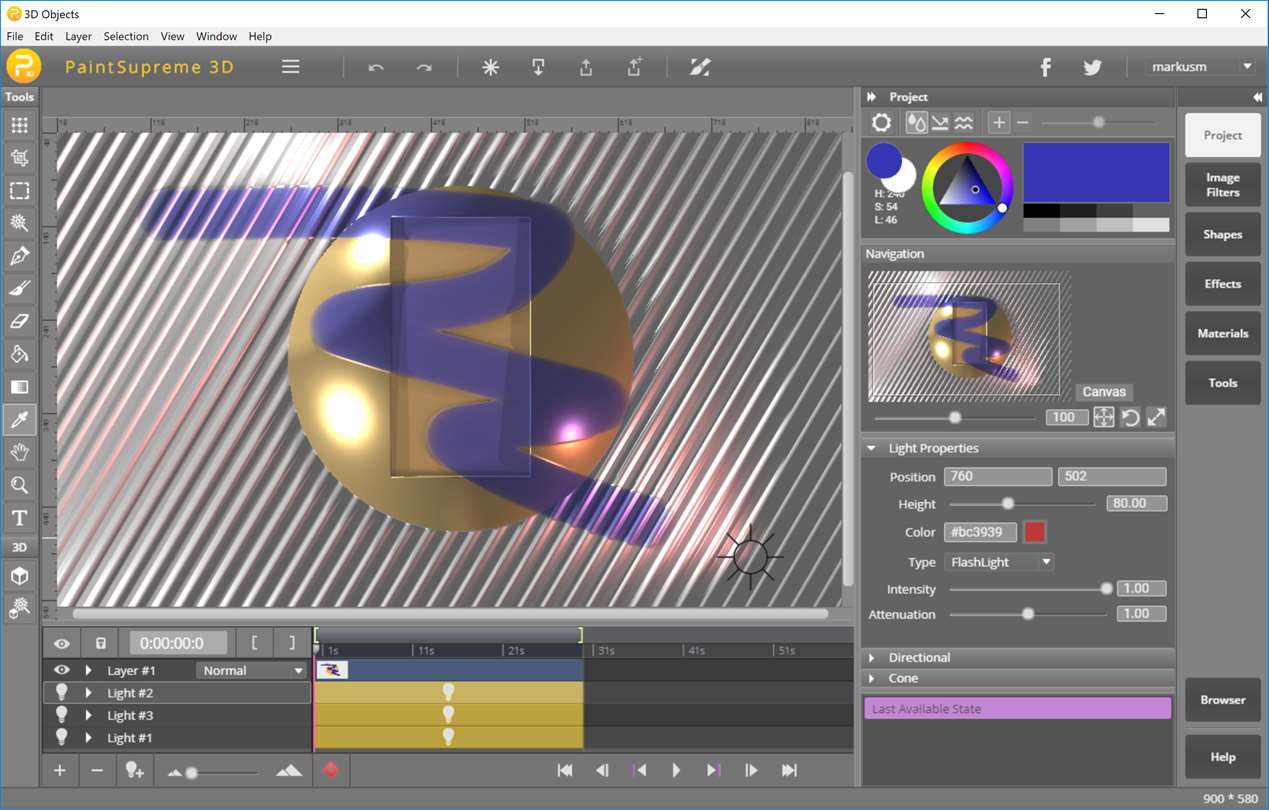Viewport: 1269px width, 810px height.
Task: Select the Paint Bucket fill tool
Action: click(x=19, y=354)
